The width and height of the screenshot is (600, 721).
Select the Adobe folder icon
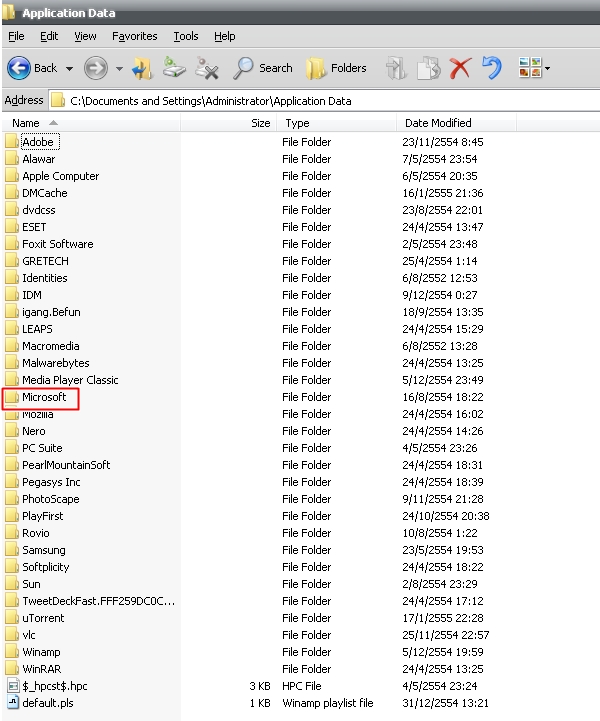12,142
